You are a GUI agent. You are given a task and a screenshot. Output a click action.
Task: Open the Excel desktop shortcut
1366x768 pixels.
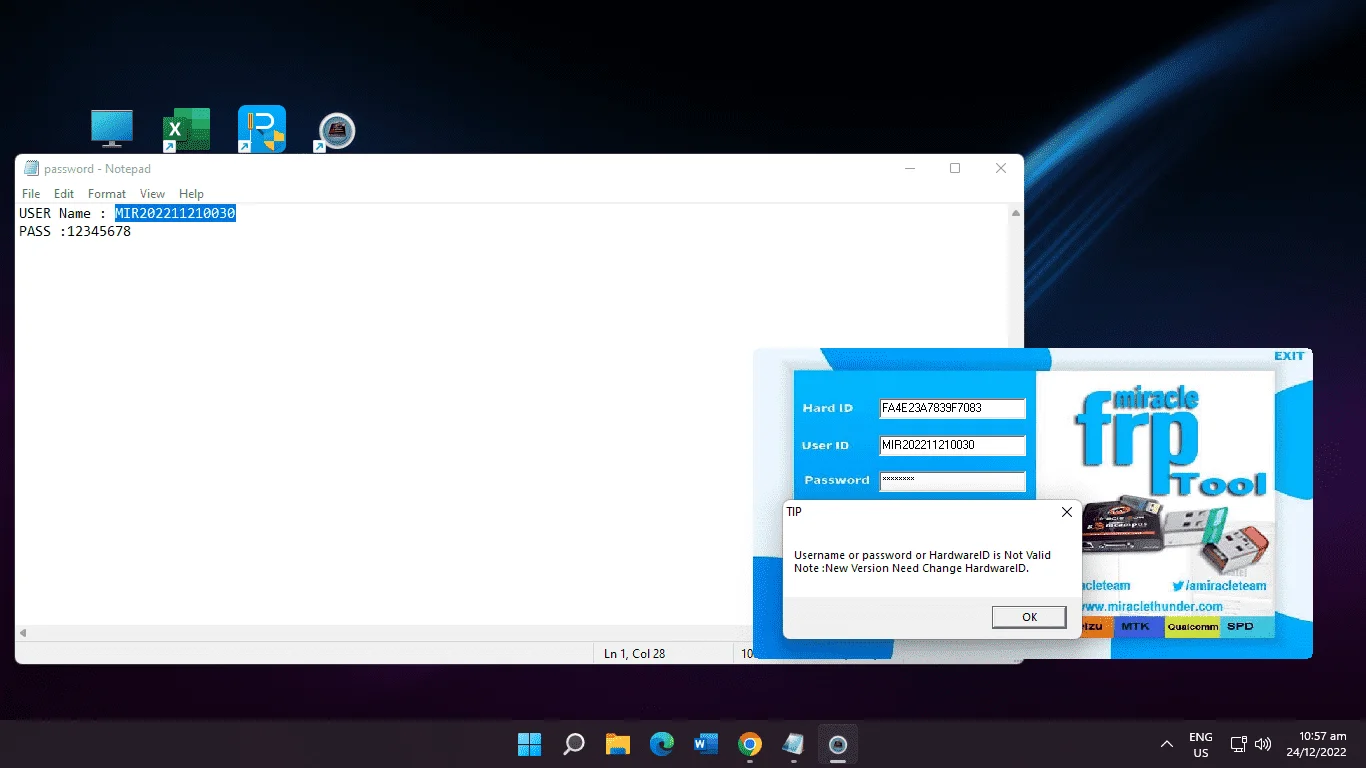click(x=186, y=129)
